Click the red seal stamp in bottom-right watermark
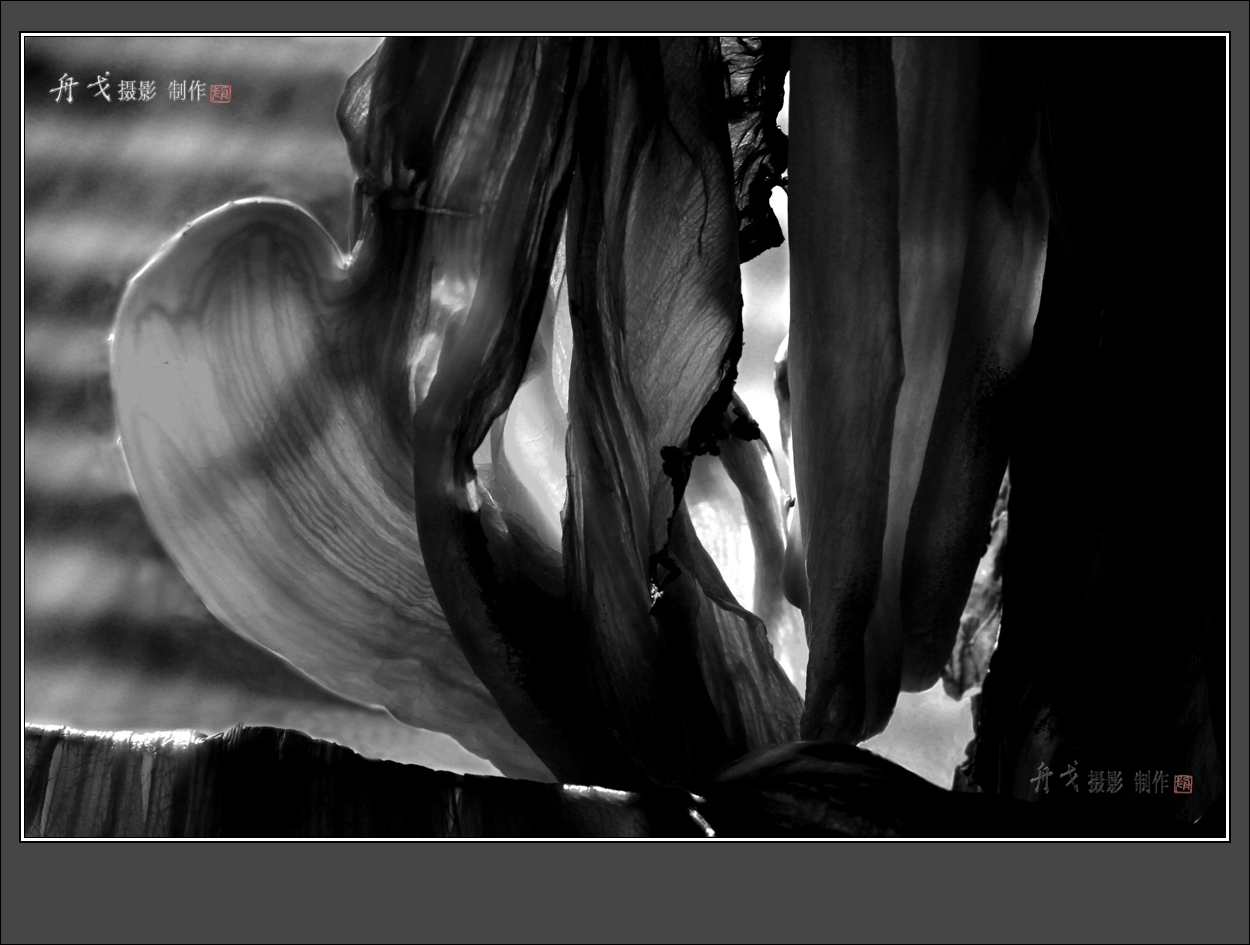 click(x=1183, y=784)
